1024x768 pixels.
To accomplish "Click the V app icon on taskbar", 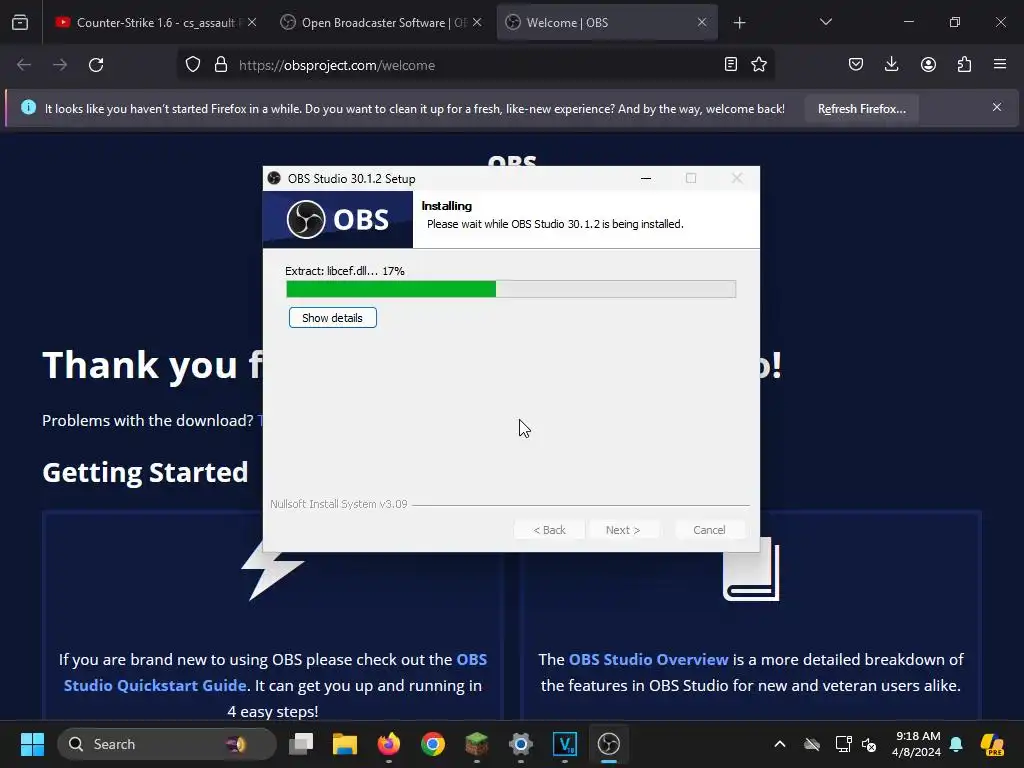I will (564, 744).
